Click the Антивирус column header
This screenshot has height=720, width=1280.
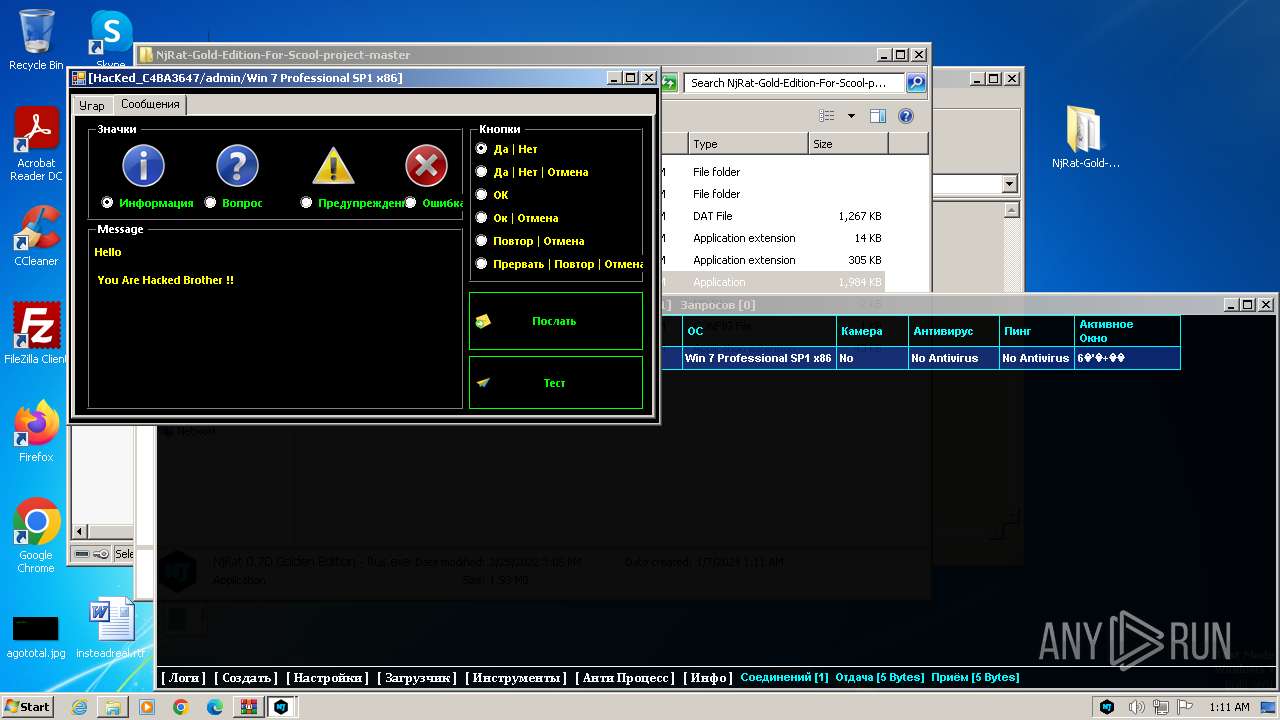[x=954, y=331]
